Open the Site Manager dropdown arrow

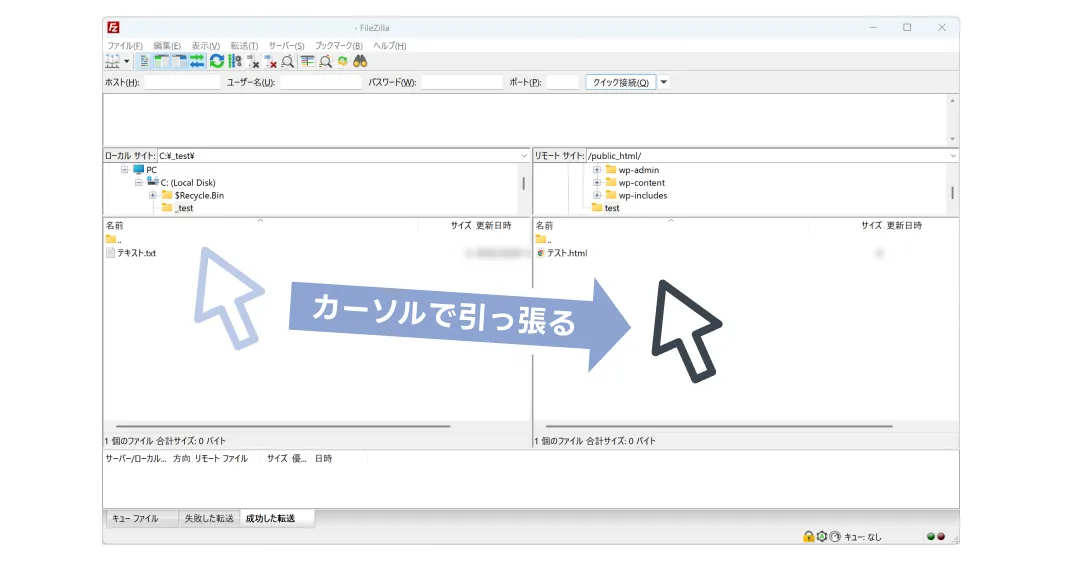(x=127, y=61)
